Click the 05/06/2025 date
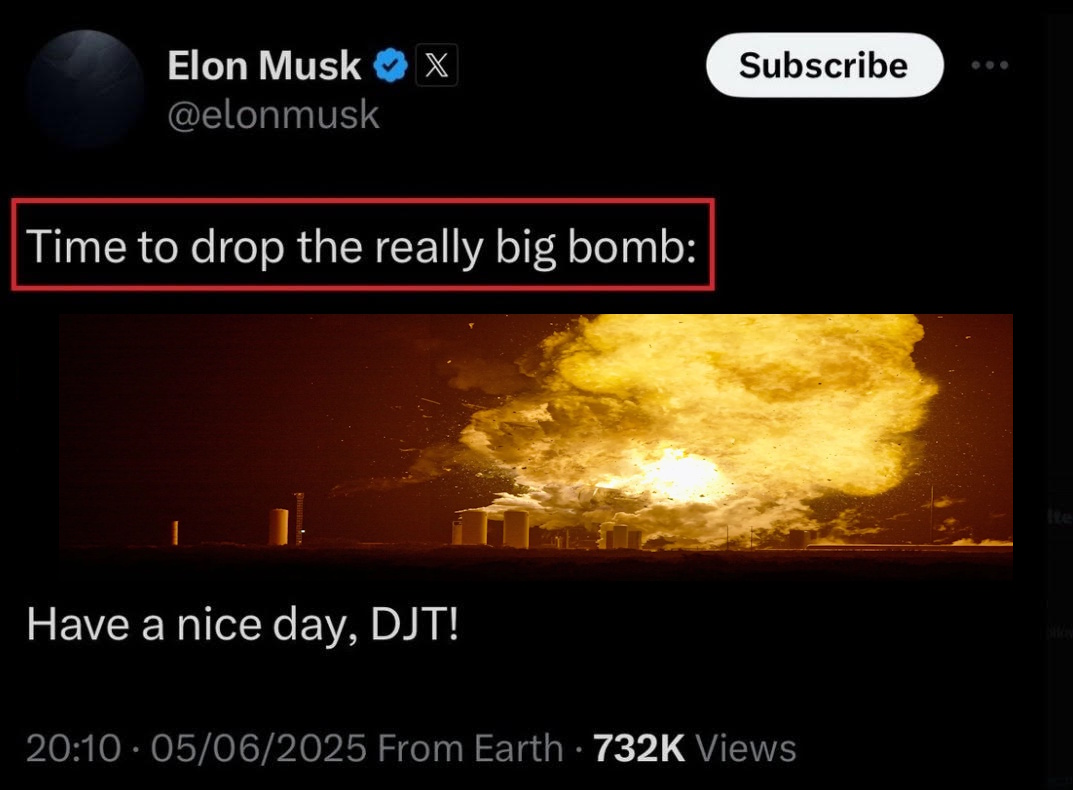This screenshot has height=790, width=1073. (259, 748)
